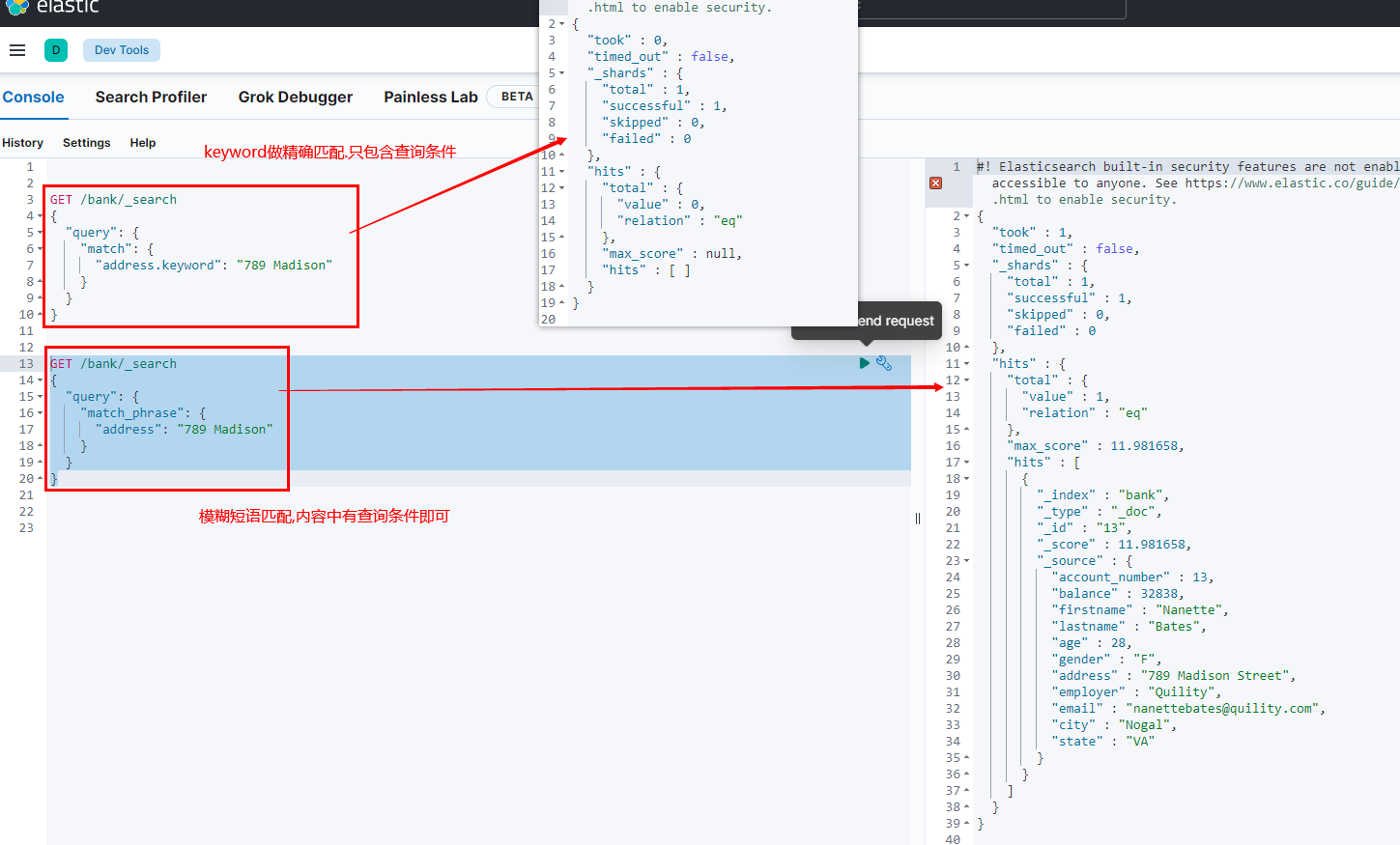Image resolution: width=1400 pixels, height=845 pixels.
Task: Click the GET /bank/_search request on line 3
Action: point(113,200)
